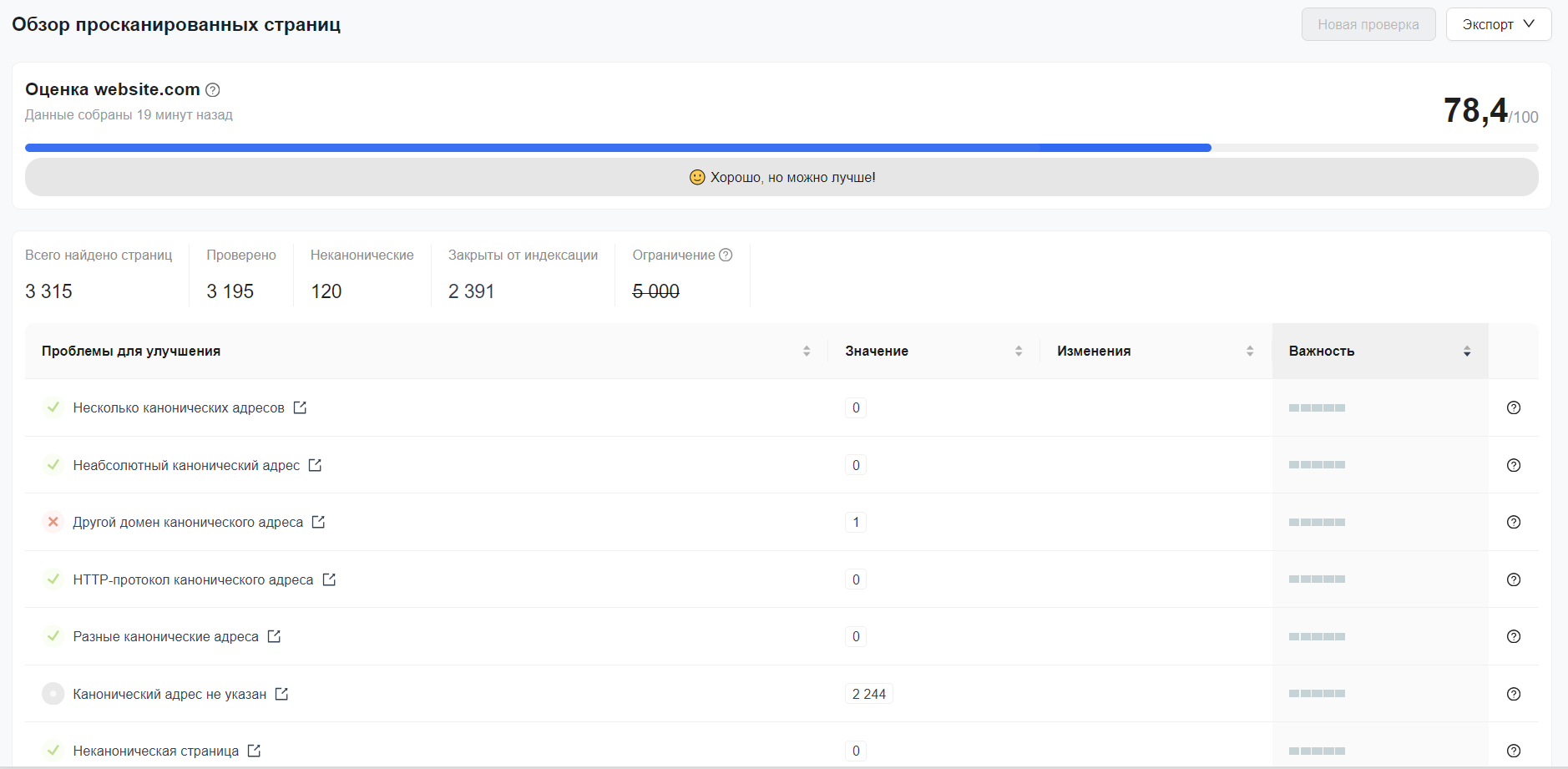Screen dimensions: 1568x769
Task: Show help for Канонический адрес не указан row
Action: coord(1513,694)
